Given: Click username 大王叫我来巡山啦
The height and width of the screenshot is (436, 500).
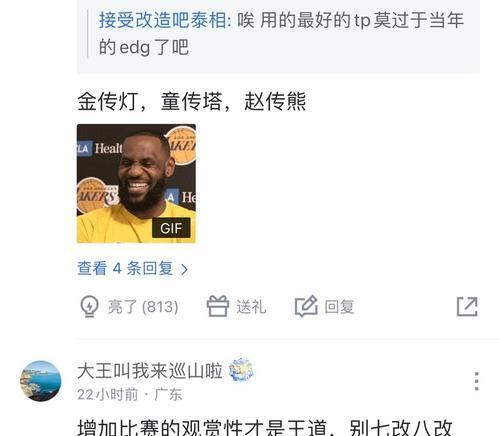Looking at the screenshot, I should click(x=150, y=371).
